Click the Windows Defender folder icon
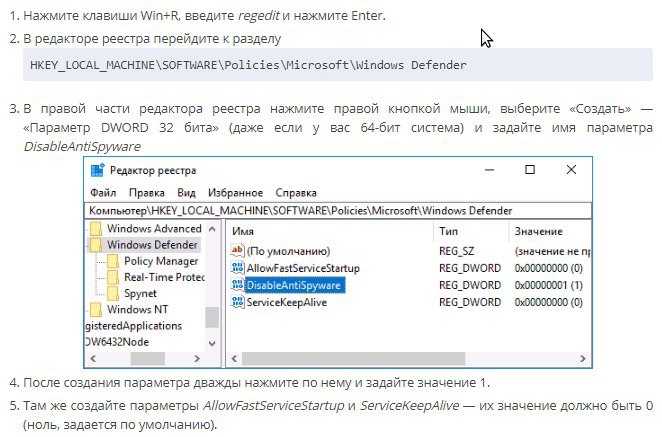Viewport: 662px width, 437px height. [x=96, y=245]
